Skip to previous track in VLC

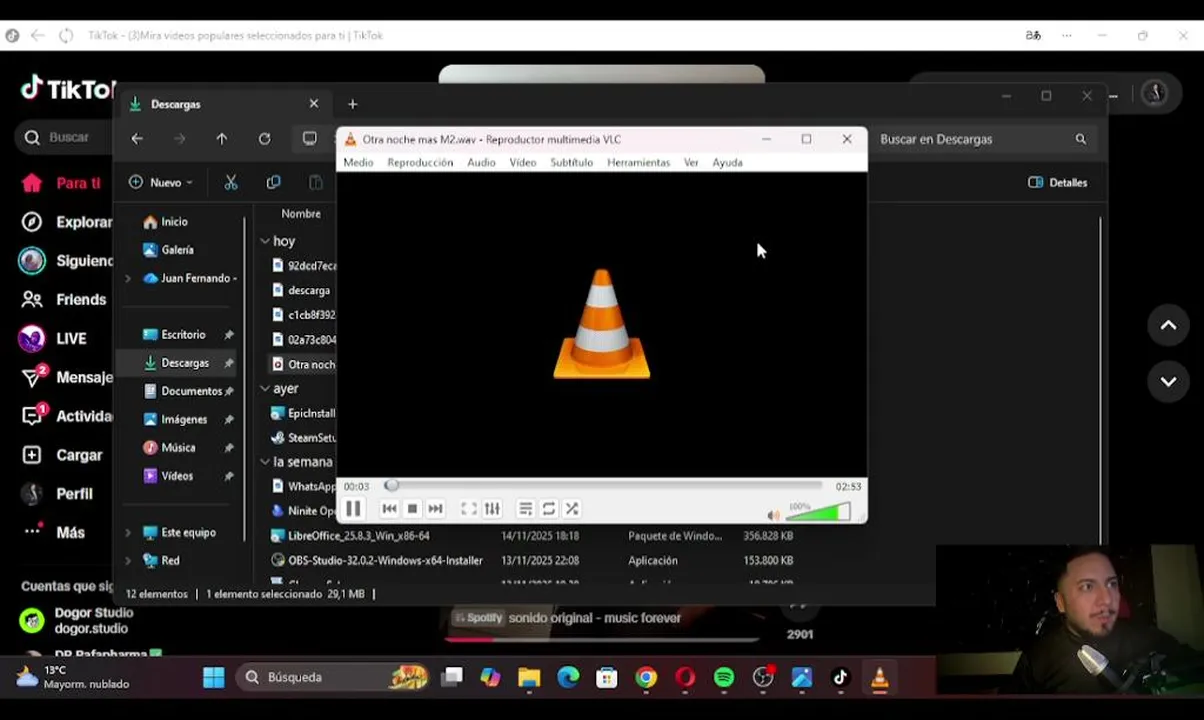coord(389,509)
